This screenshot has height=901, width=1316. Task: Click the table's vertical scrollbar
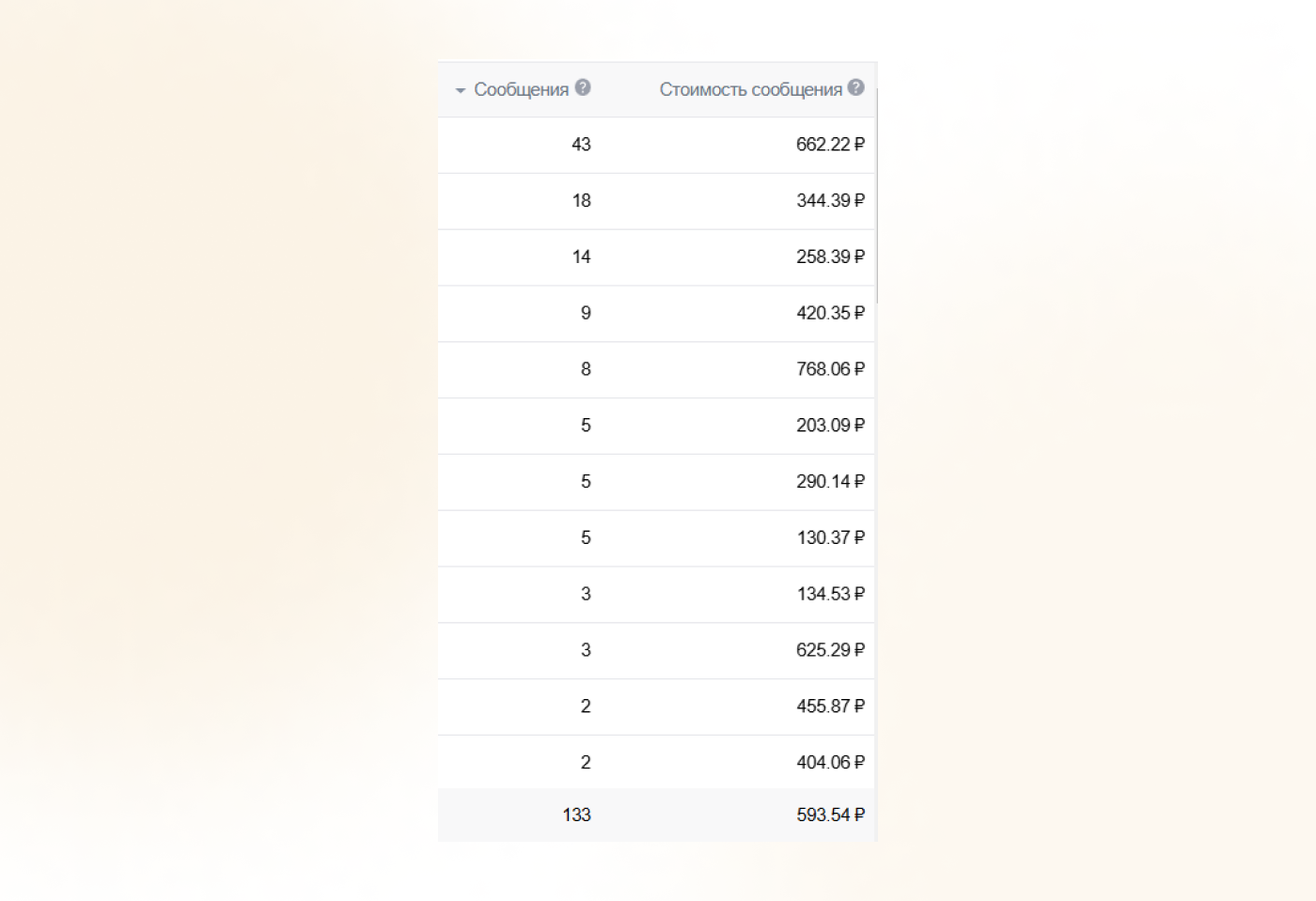coord(876,197)
